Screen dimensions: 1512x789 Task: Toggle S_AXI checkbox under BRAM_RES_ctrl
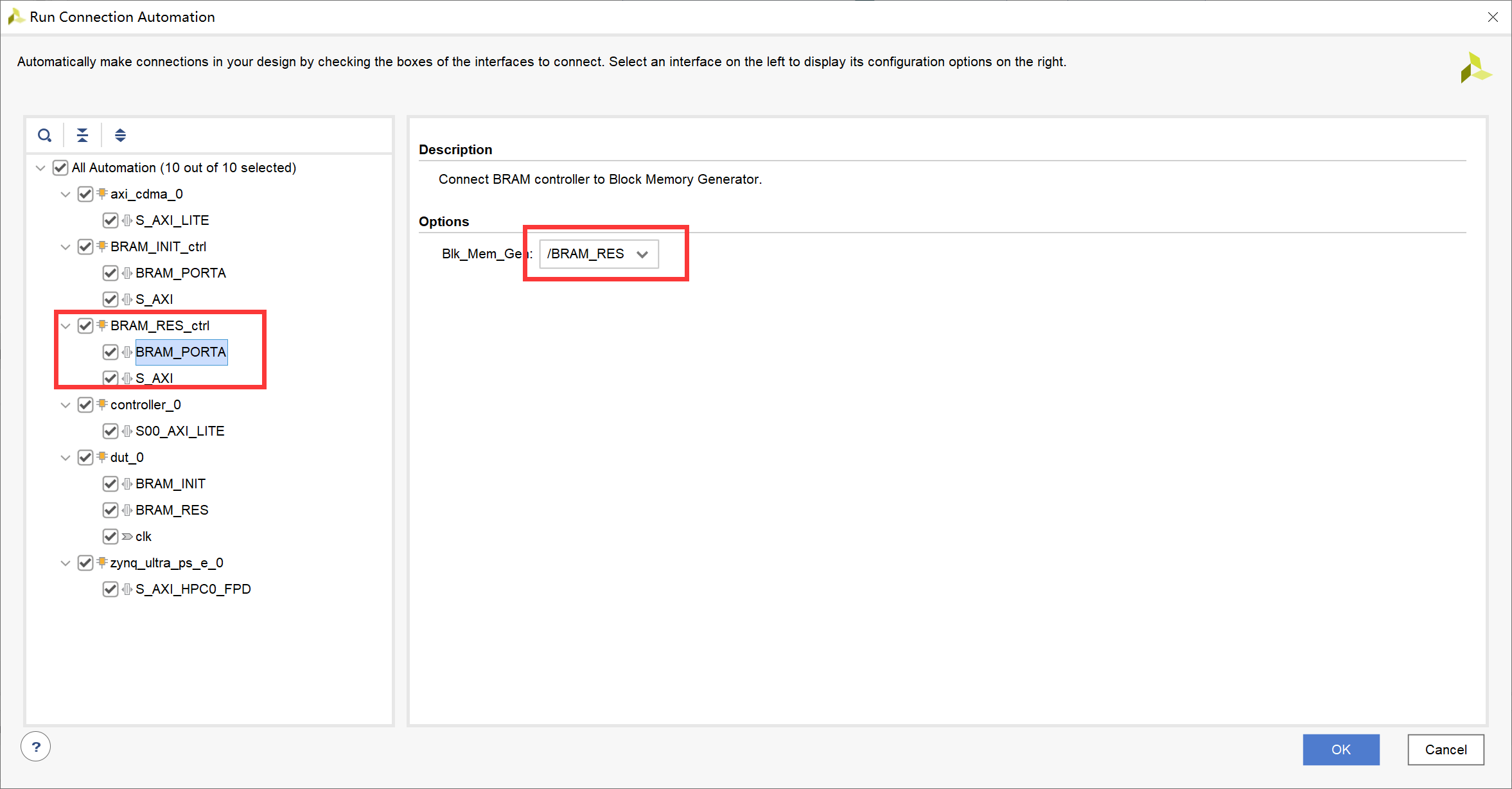coord(110,378)
